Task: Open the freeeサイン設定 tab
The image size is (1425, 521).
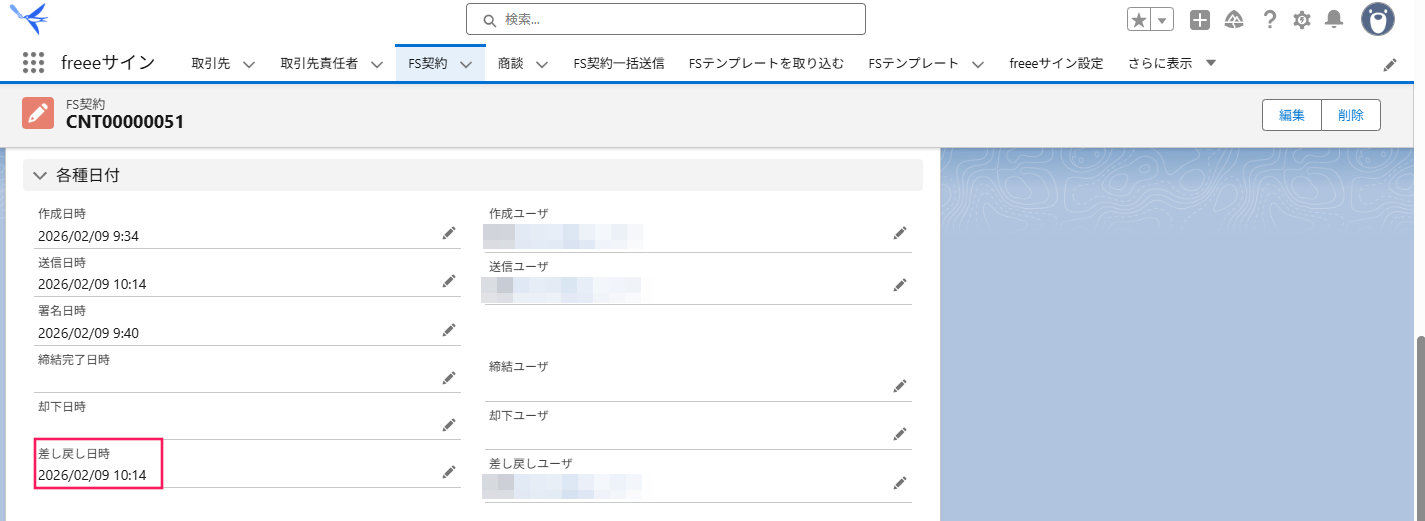Action: 1056,63
